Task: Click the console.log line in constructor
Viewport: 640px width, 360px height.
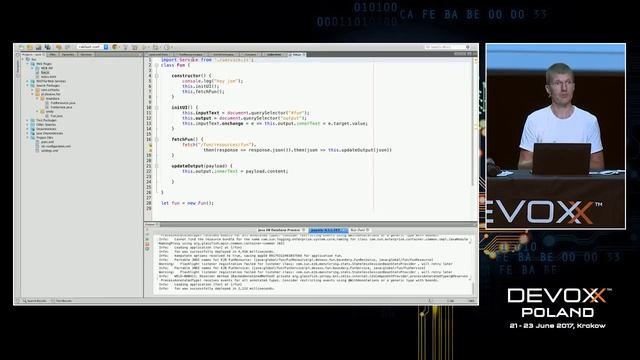Action: pyautogui.click(x=212, y=81)
